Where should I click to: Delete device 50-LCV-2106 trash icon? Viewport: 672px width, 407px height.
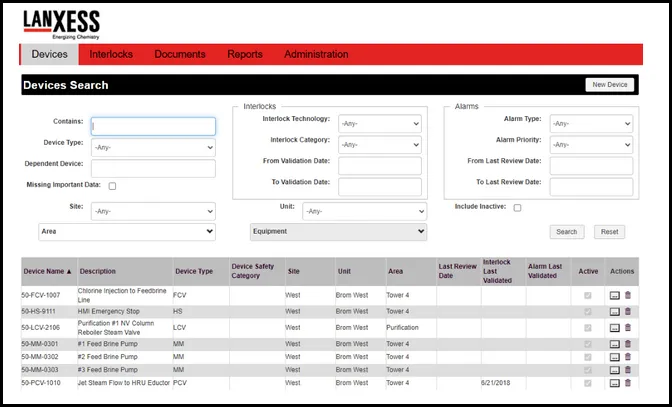628,327
